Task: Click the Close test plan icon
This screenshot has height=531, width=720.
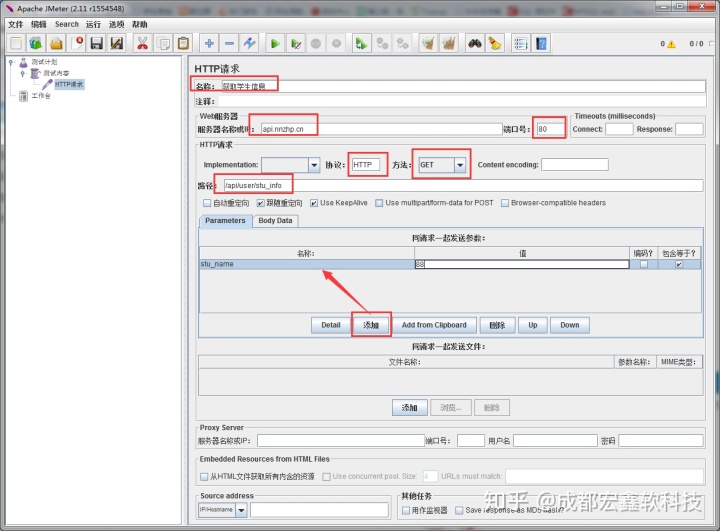Action: pos(76,44)
